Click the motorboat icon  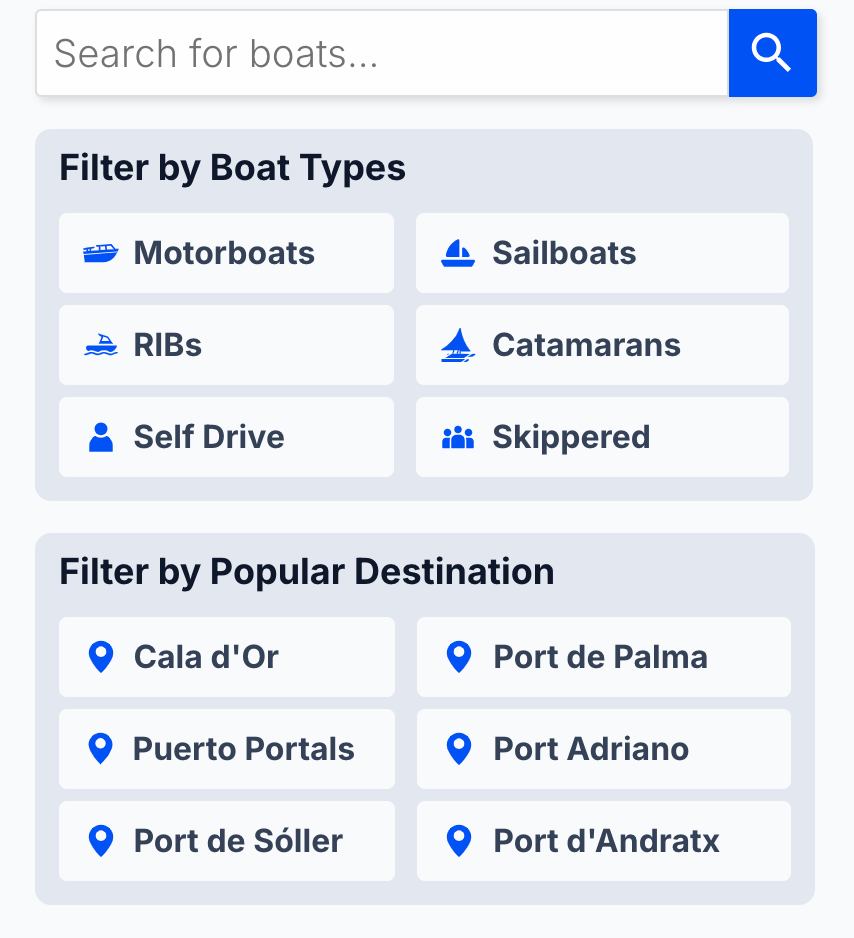(x=100, y=253)
